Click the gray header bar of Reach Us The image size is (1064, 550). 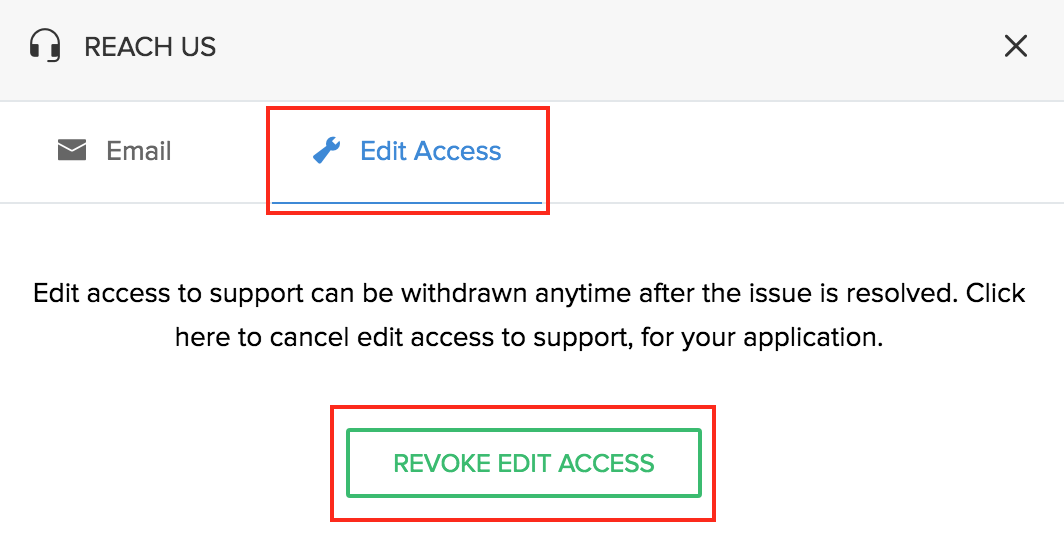[532, 50]
